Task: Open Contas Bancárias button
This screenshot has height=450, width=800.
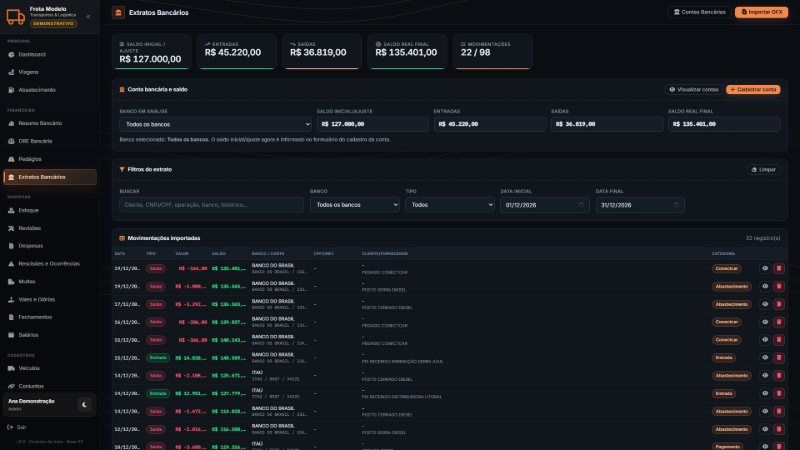Action: pos(699,12)
